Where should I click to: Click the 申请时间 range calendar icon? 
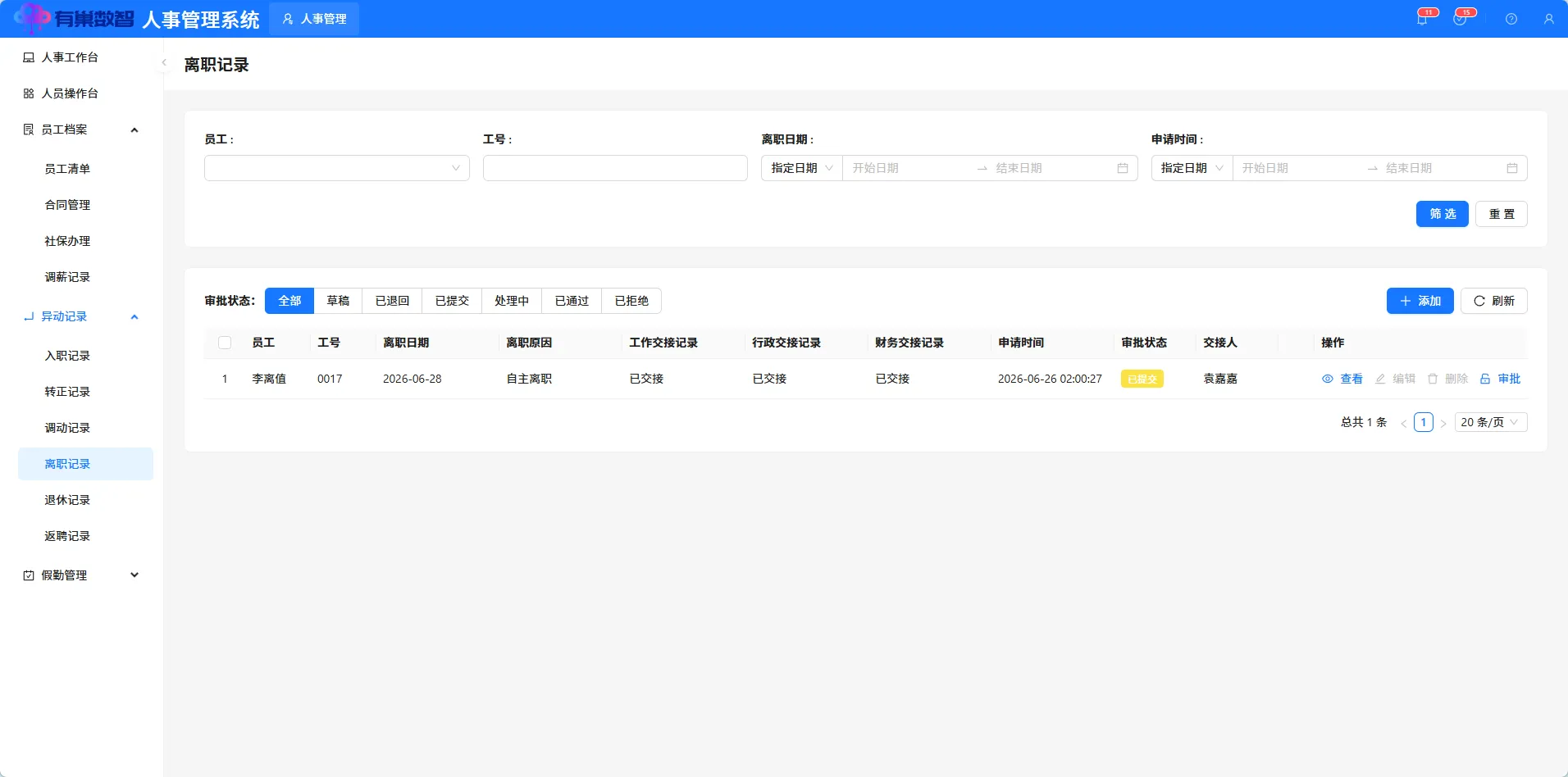1512,168
